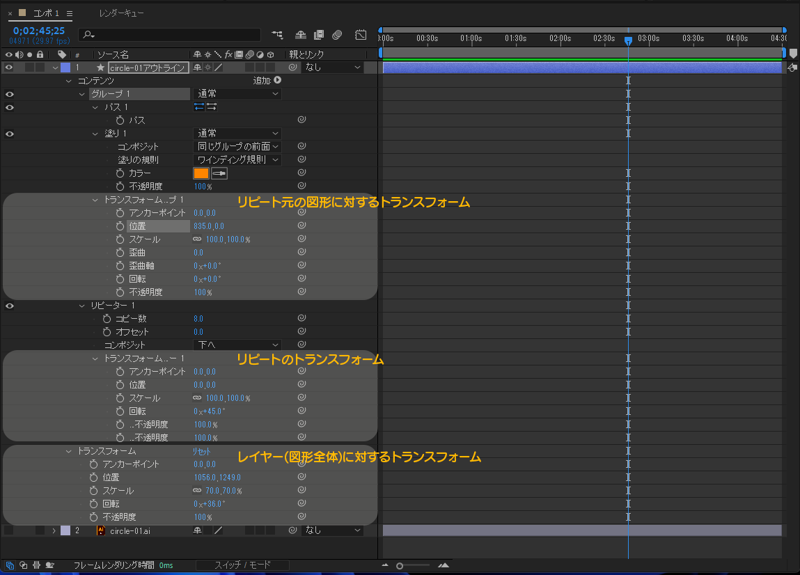This screenshot has height=575, width=800.
Task: Click the stopwatch next to カラー
Action: tap(120, 173)
